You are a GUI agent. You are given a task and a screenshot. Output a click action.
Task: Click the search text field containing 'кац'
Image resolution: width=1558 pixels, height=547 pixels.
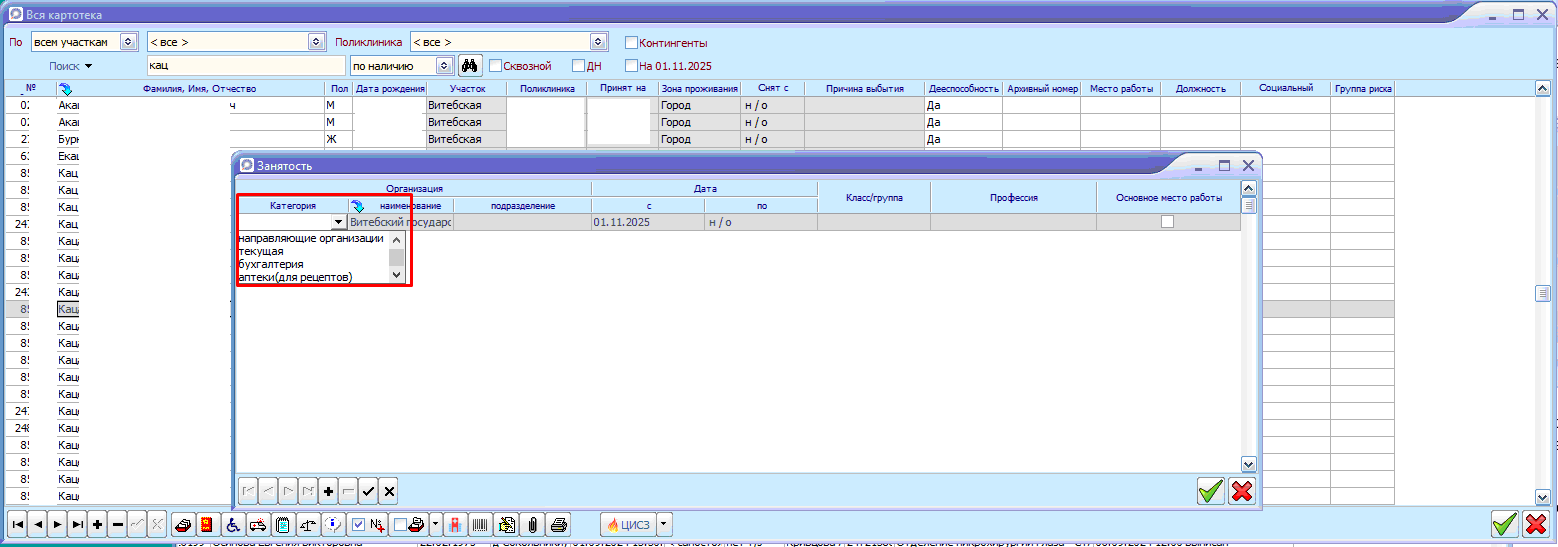tap(245, 66)
